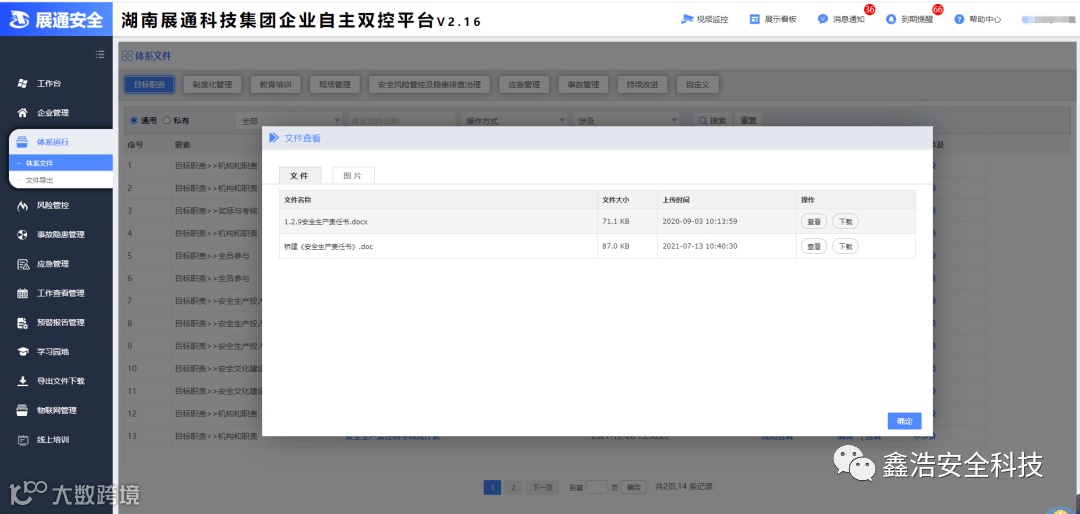Viewport: 1080px width, 514px height.
Task: Open 物联网管理 in the left sidebar
Action: (56, 410)
